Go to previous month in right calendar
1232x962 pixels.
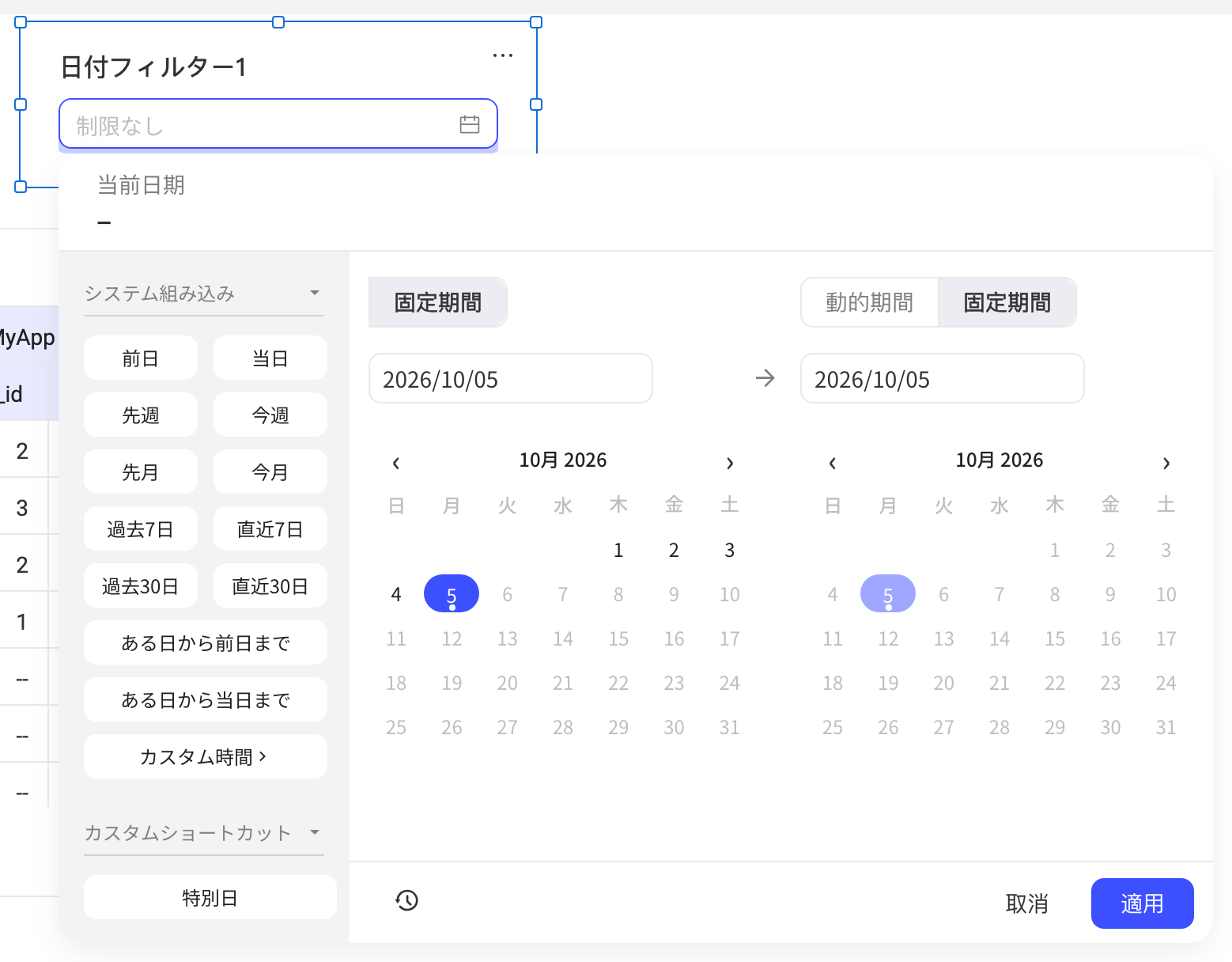click(x=833, y=463)
